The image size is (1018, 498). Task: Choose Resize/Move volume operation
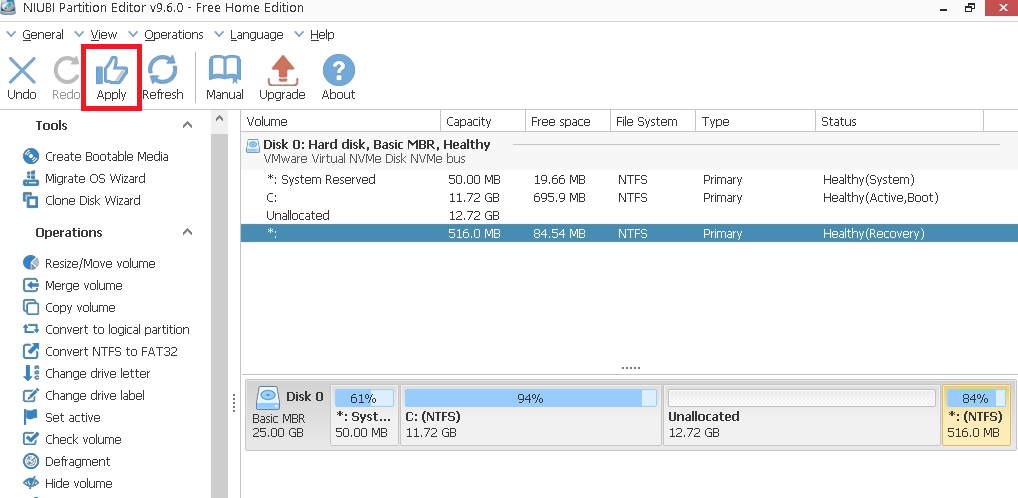coord(100,264)
